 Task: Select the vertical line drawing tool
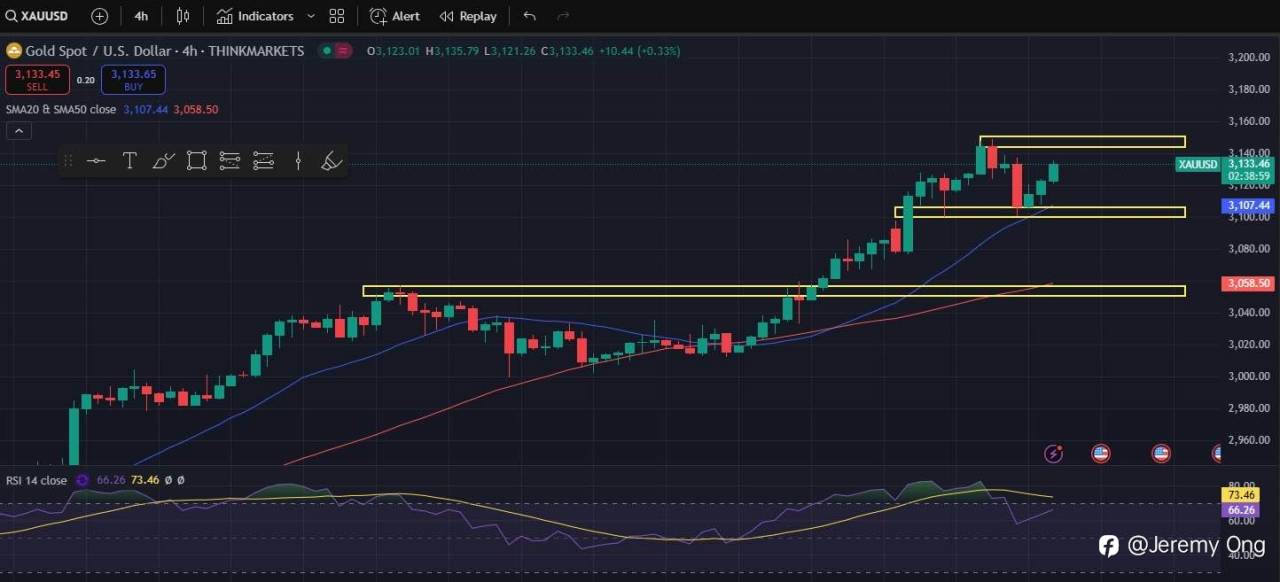click(x=298, y=160)
